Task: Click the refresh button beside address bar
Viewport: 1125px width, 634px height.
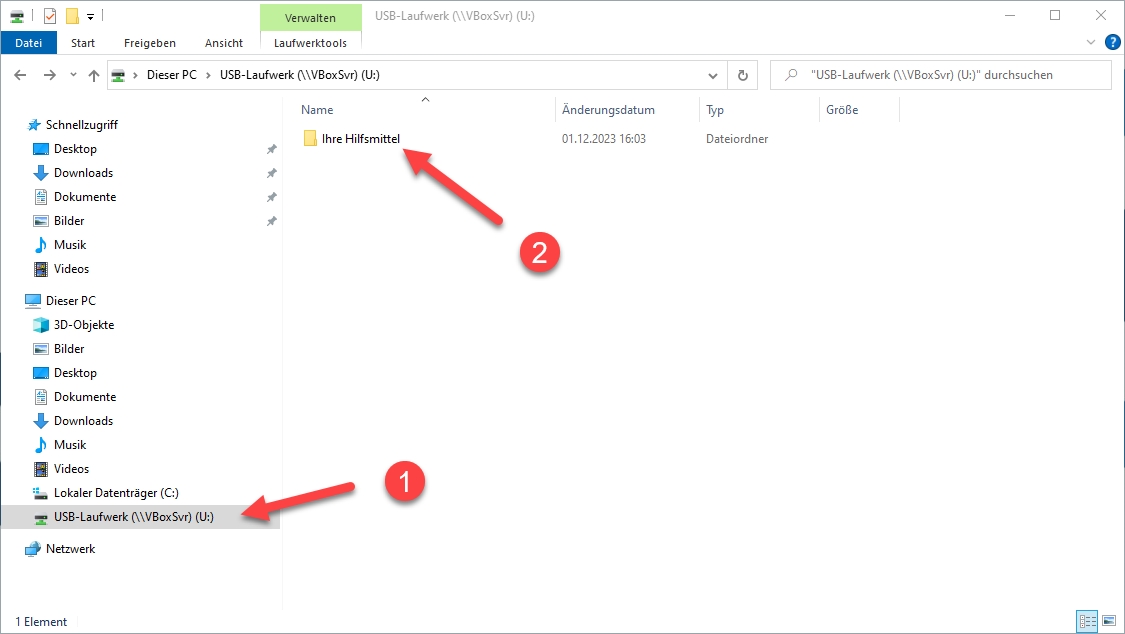Action: (x=742, y=75)
